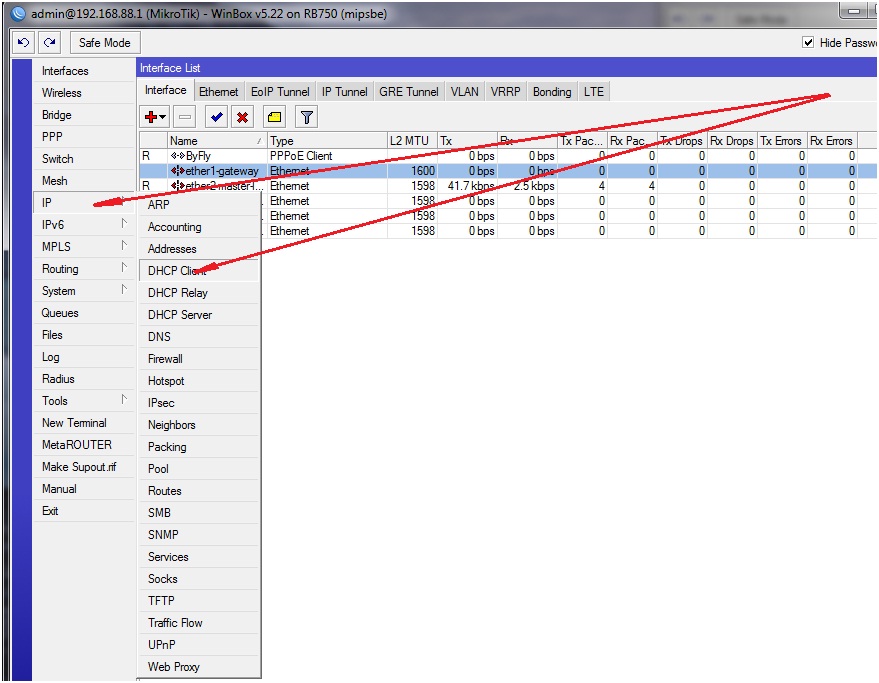
Task: Open ARP in the IP submenu
Action: (199, 205)
